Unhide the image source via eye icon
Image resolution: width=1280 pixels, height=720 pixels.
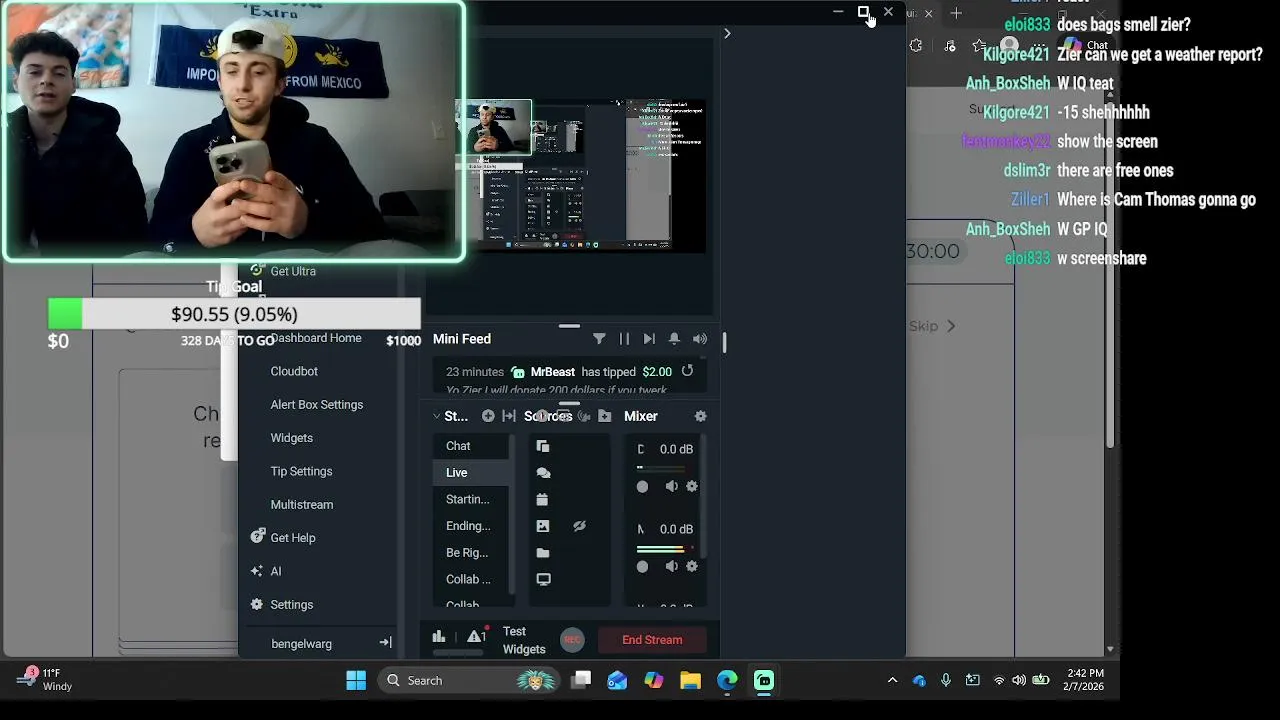[579, 526]
